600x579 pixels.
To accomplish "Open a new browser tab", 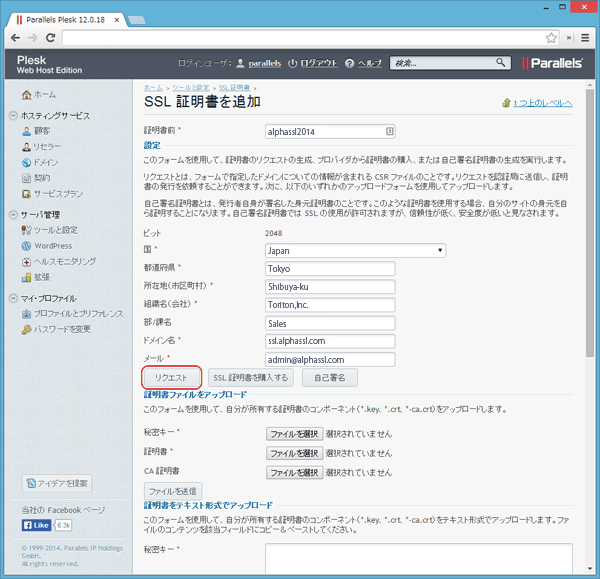I will 136,20.
